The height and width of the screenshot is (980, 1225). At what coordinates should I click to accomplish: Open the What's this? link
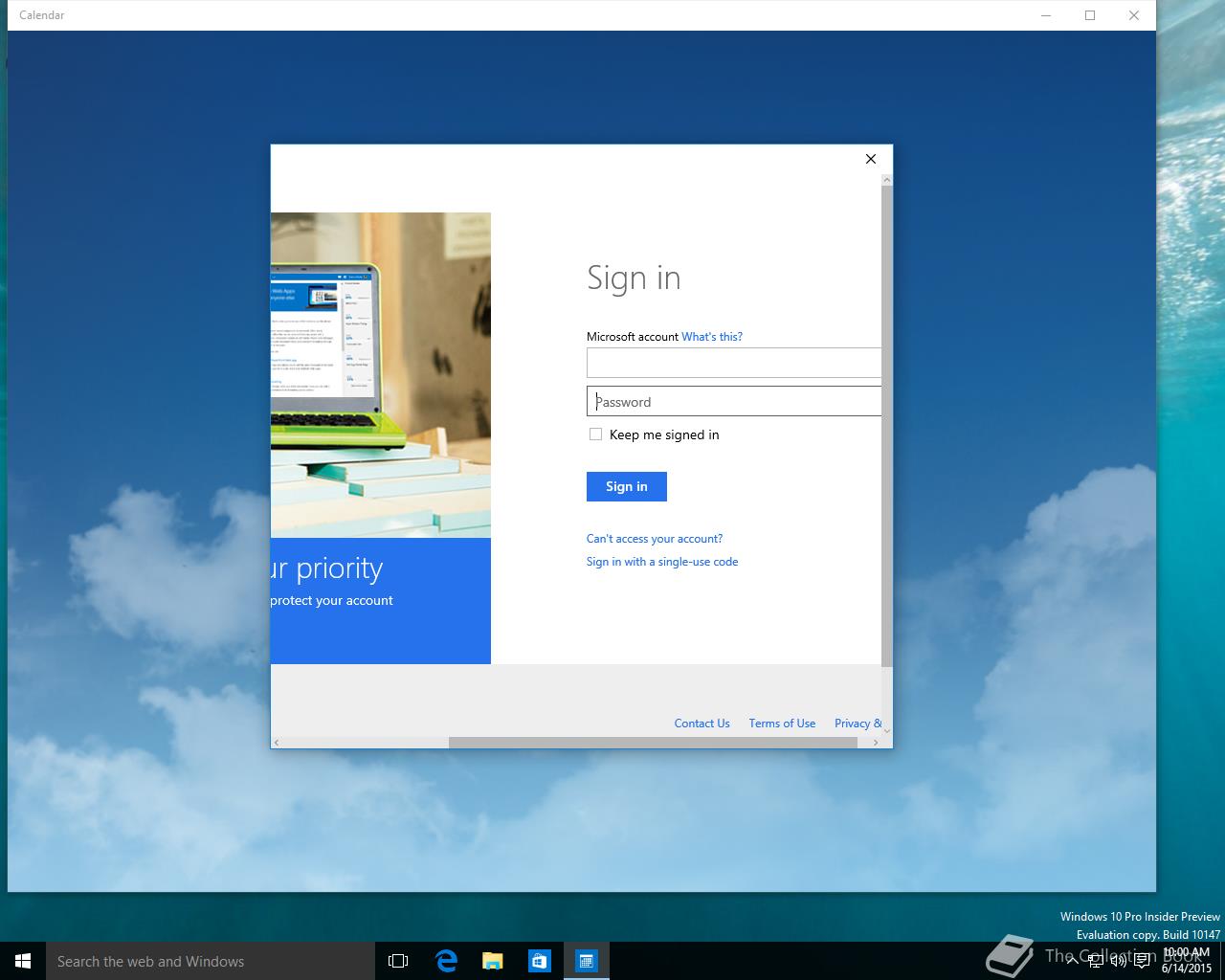(x=712, y=337)
